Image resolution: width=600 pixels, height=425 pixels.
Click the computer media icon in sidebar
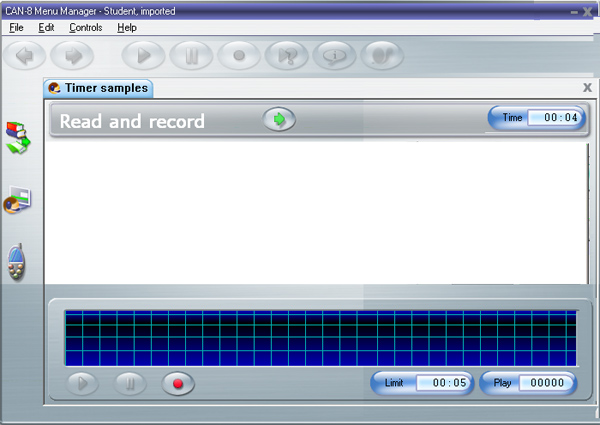click(18, 201)
